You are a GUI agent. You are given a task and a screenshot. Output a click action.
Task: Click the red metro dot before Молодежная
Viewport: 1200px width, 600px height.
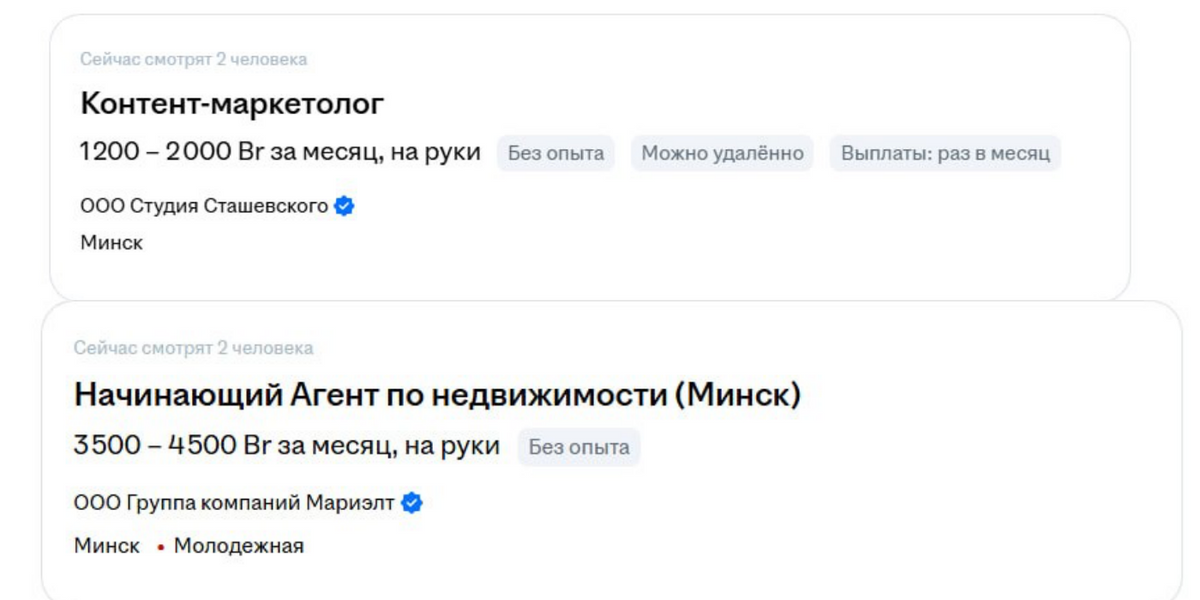[160, 547]
